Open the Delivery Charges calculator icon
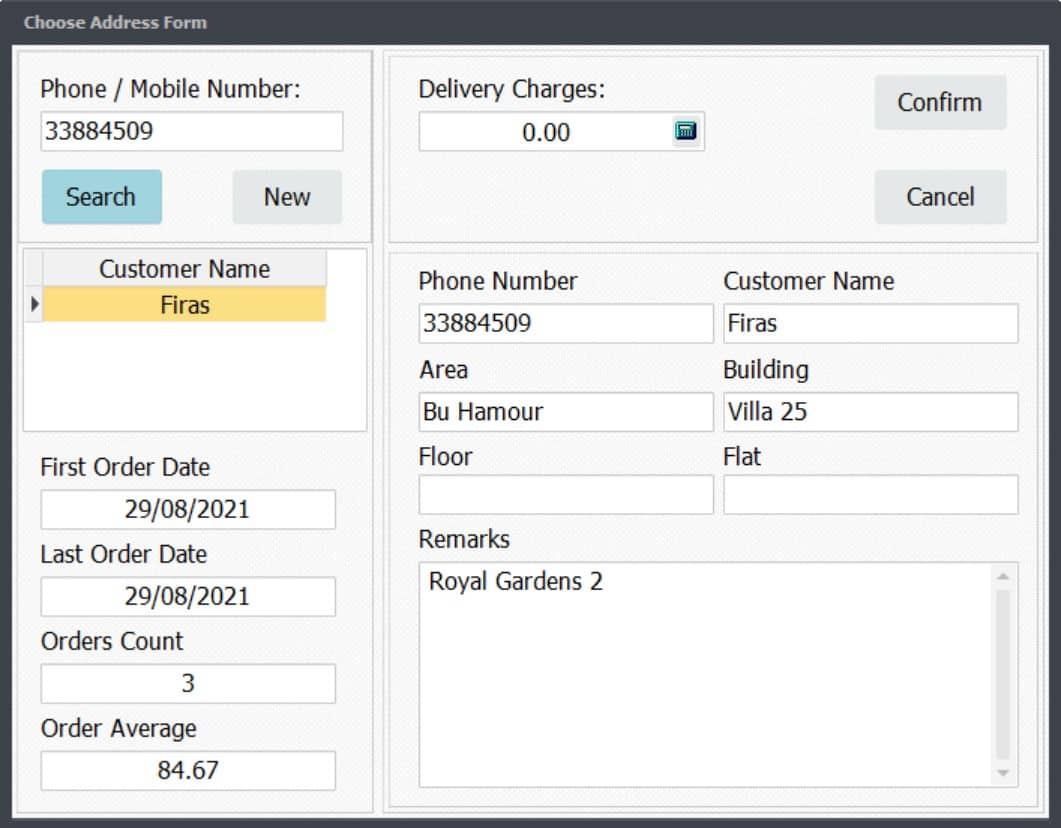 [x=685, y=131]
